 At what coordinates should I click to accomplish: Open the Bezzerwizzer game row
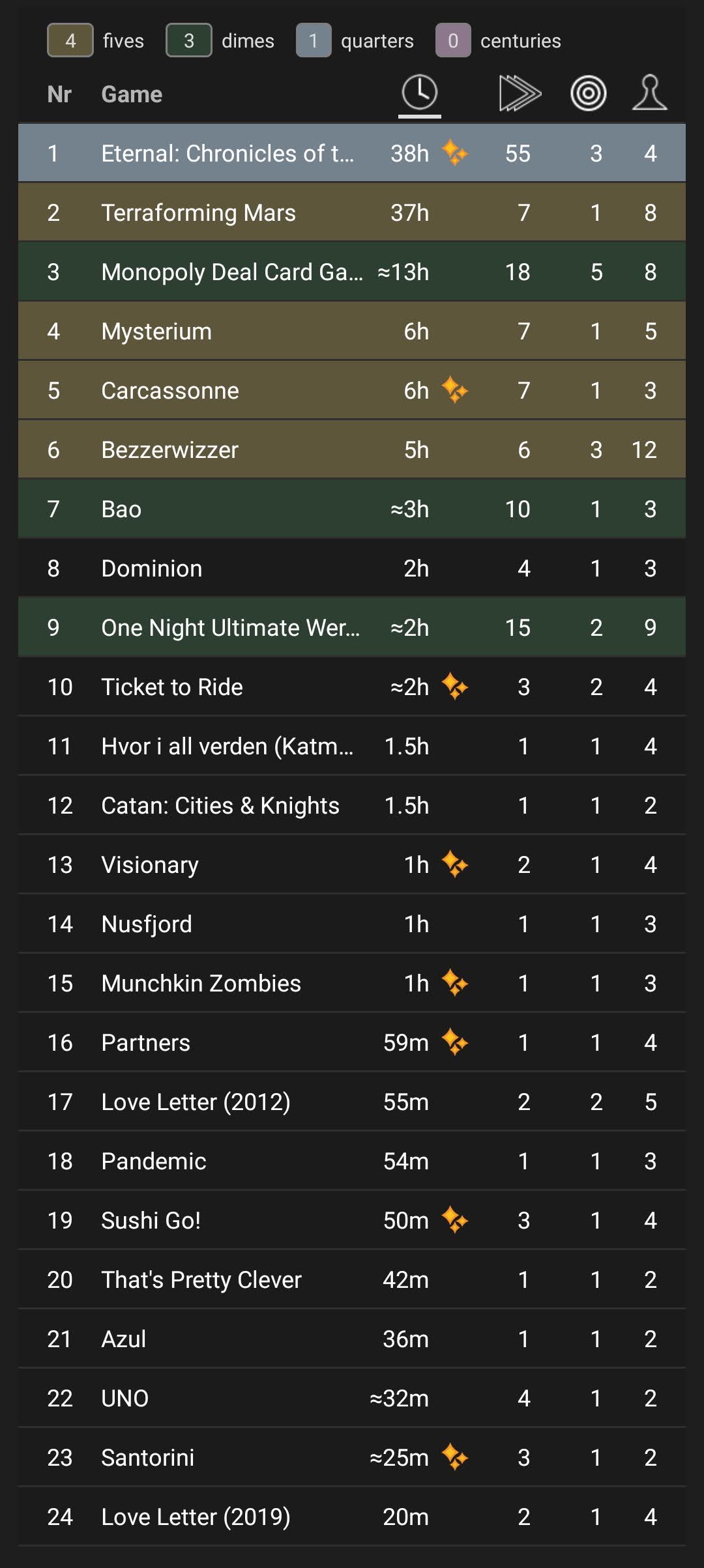click(352, 449)
